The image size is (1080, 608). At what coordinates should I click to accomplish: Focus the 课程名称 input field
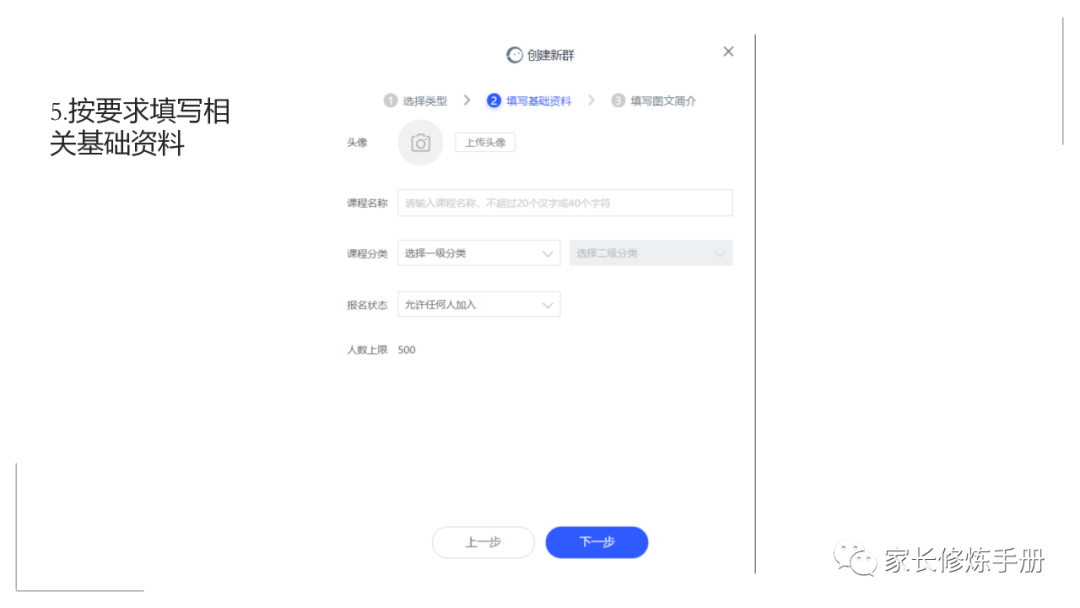tap(565, 203)
